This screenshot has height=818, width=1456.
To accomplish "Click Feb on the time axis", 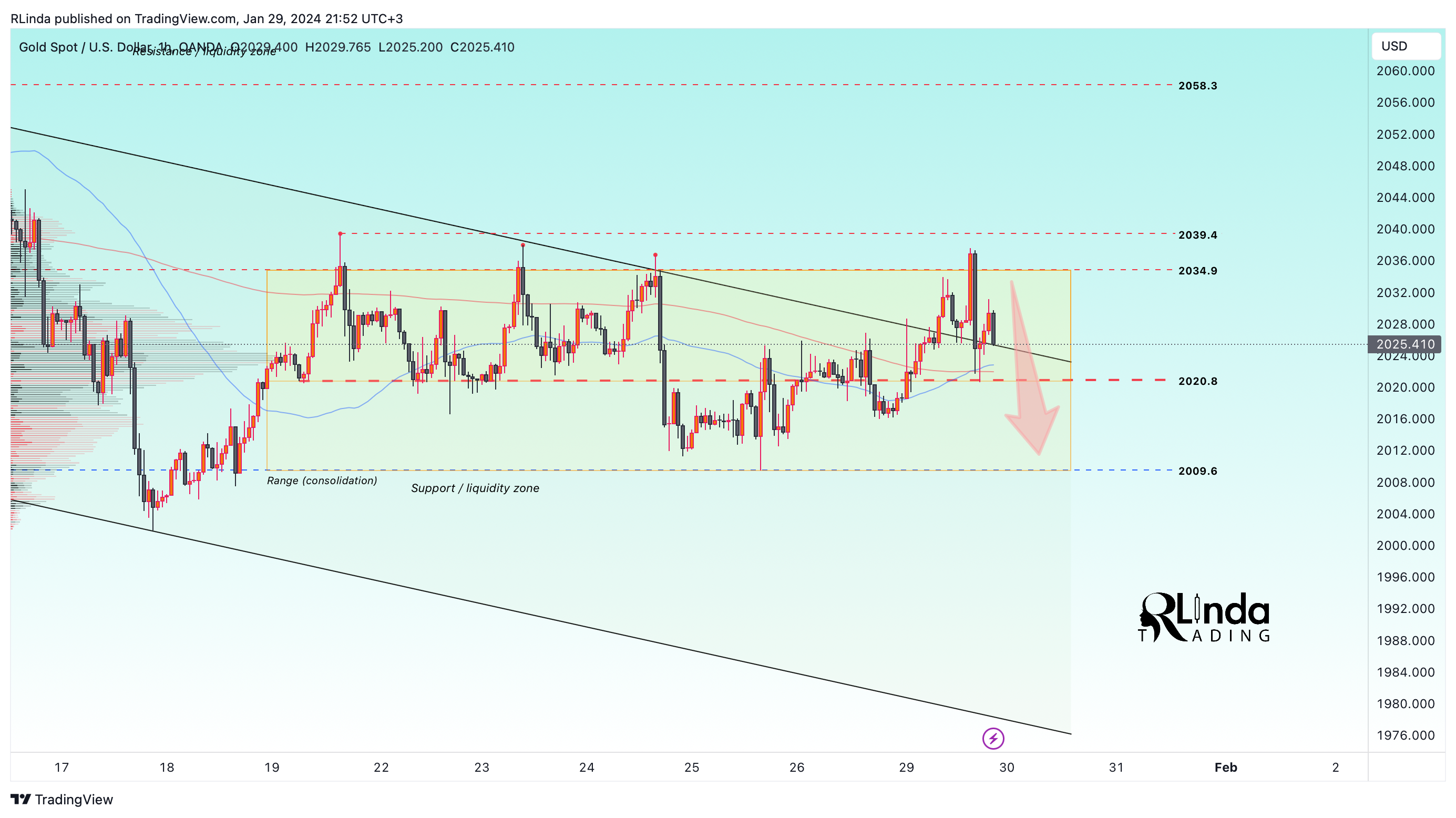I will pos(1226,767).
